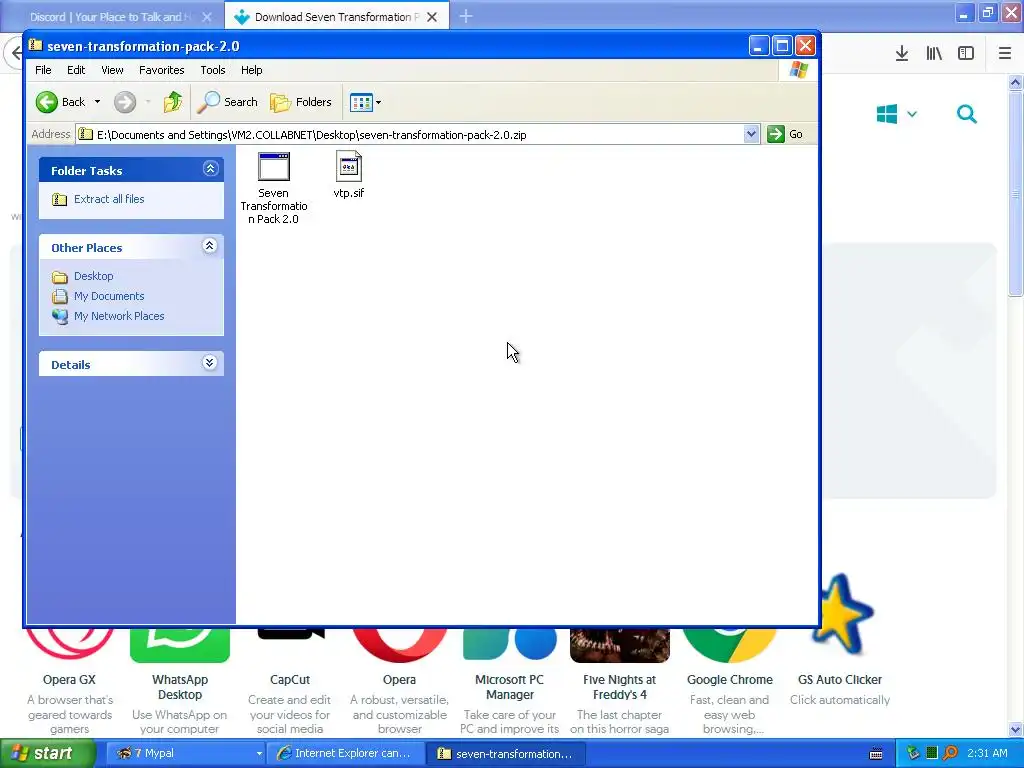Open the CapCut app link

290,680
